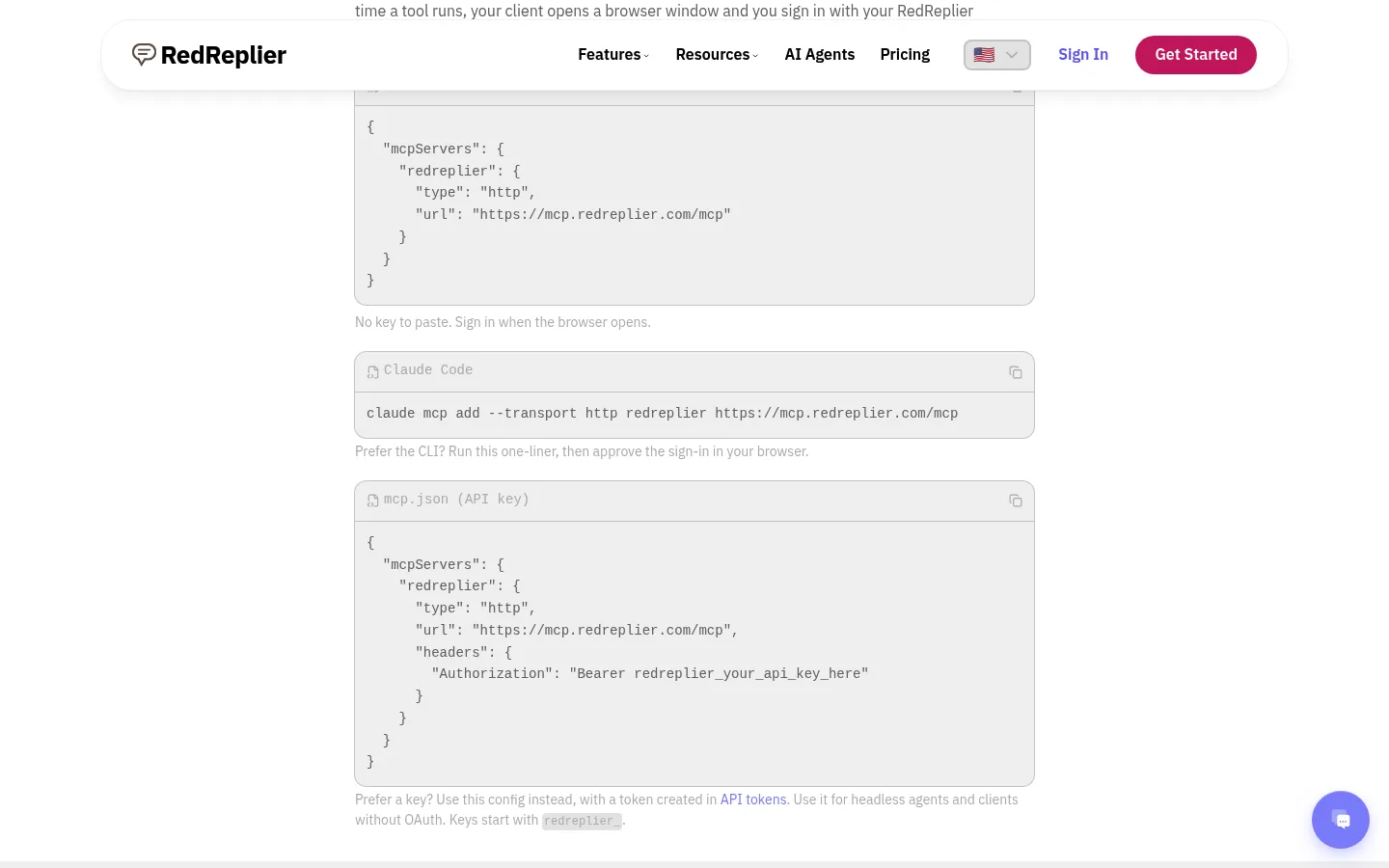Expand the Resources menu

(717, 55)
